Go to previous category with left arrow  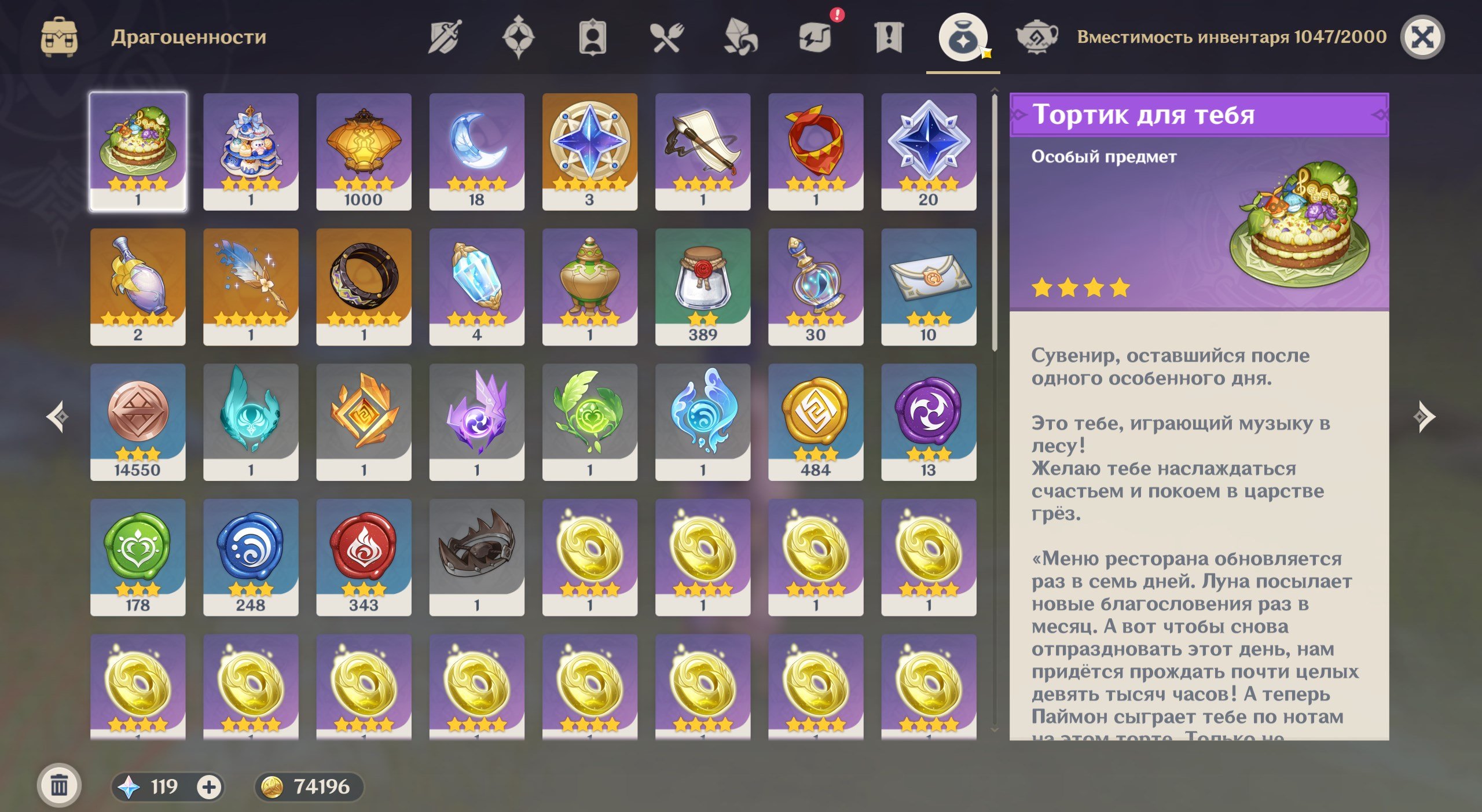(x=57, y=416)
